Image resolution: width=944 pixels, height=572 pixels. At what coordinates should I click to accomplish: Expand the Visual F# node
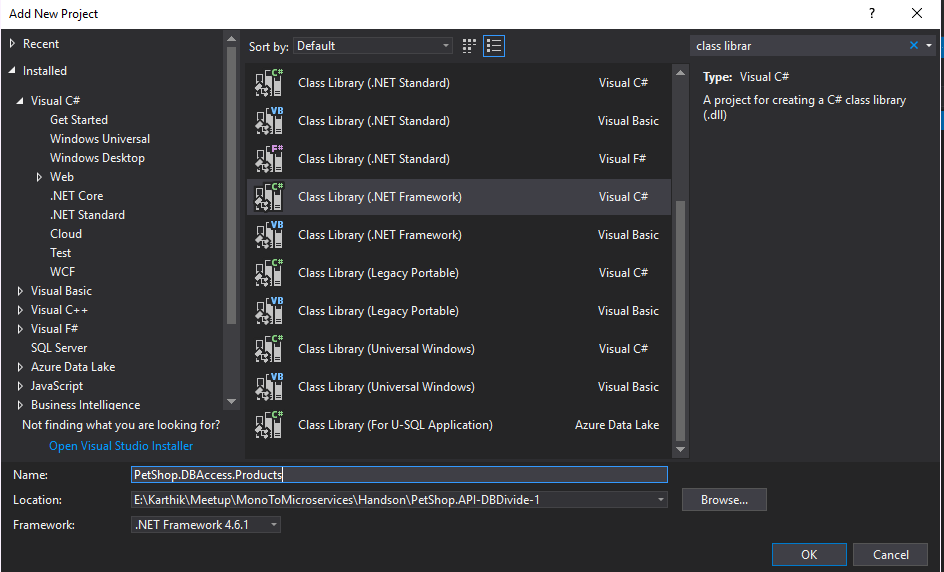tap(20, 329)
